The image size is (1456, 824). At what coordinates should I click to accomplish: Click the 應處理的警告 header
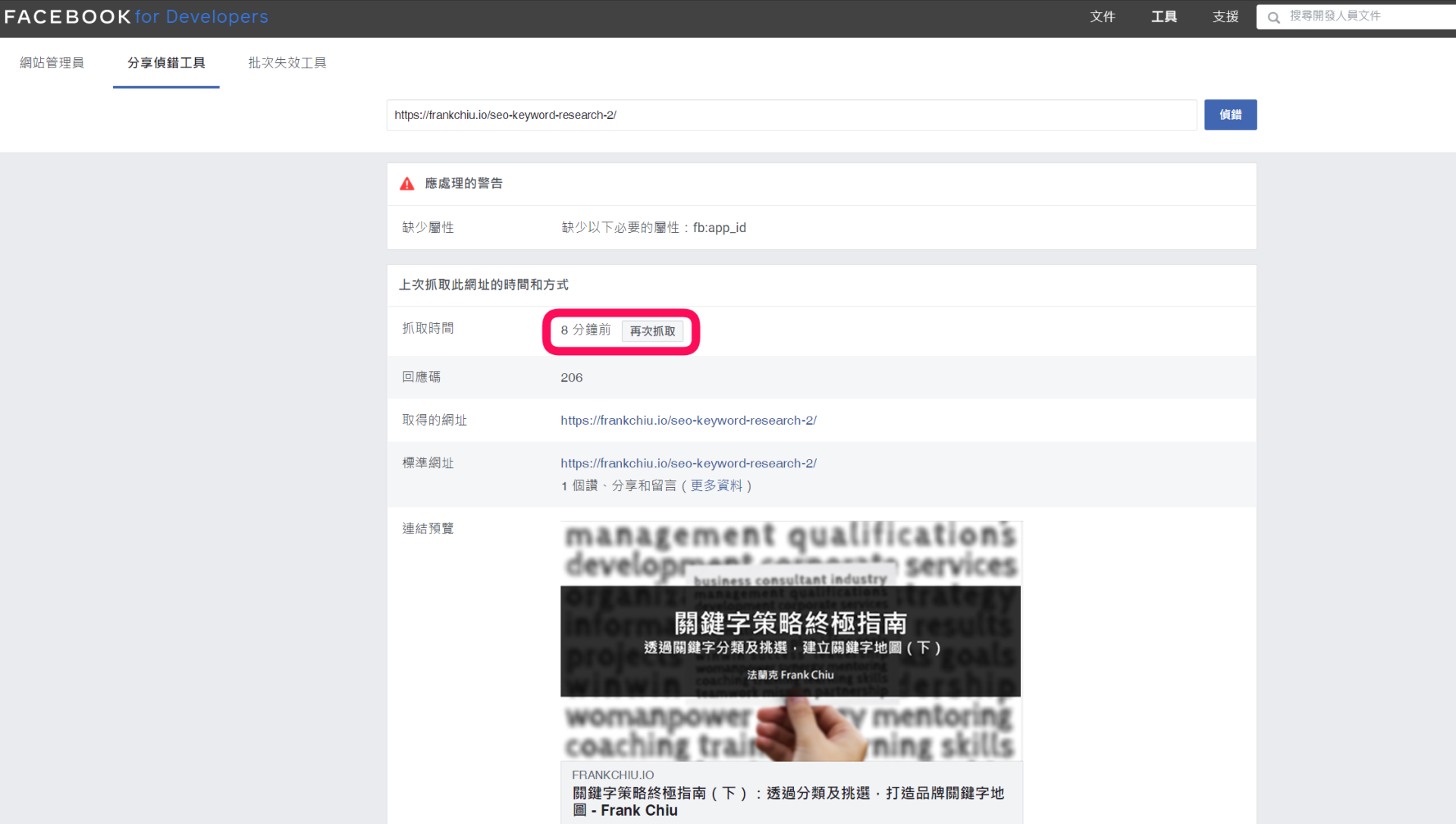(x=463, y=184)
